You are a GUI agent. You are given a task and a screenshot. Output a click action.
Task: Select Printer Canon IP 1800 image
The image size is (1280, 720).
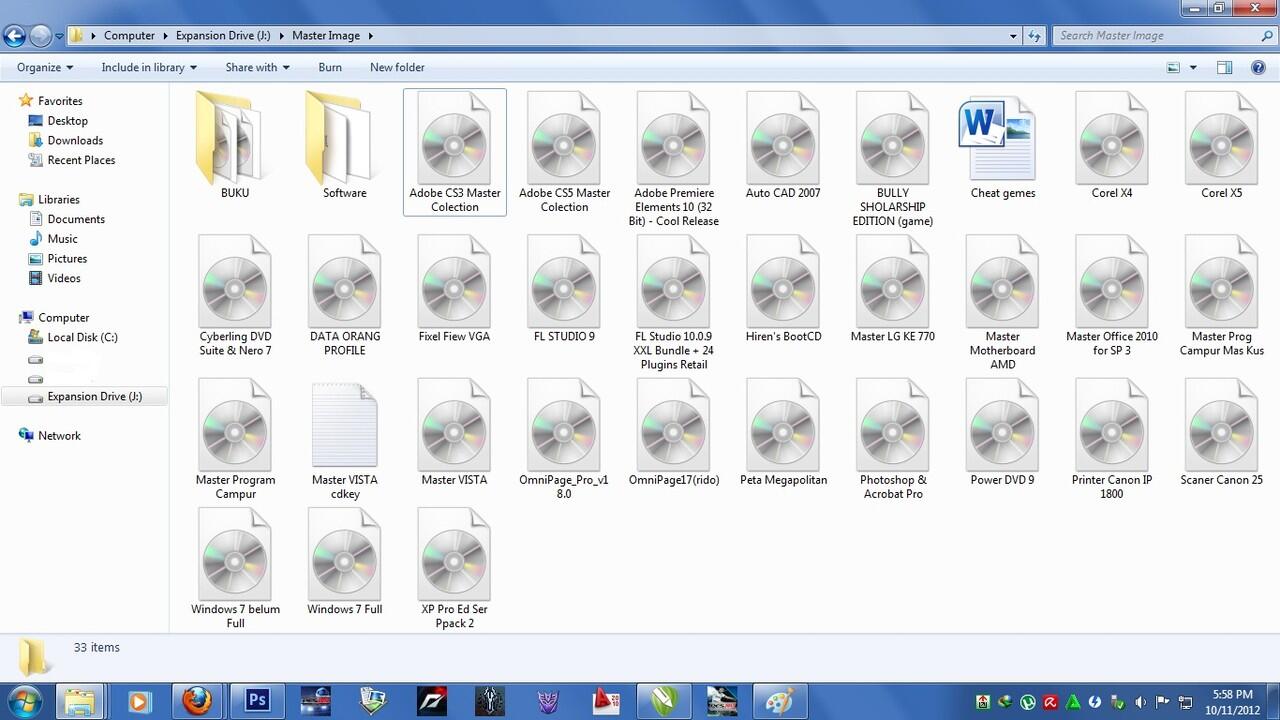click(1112, 440)
